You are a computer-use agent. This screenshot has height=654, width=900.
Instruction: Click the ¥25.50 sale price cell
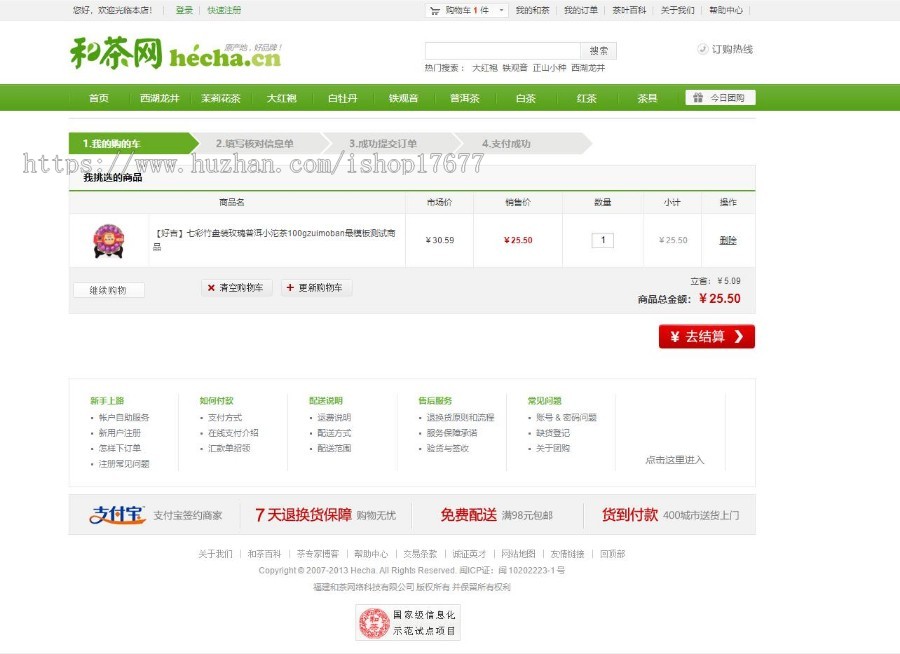pyautogui.click(x=518, y=240)
